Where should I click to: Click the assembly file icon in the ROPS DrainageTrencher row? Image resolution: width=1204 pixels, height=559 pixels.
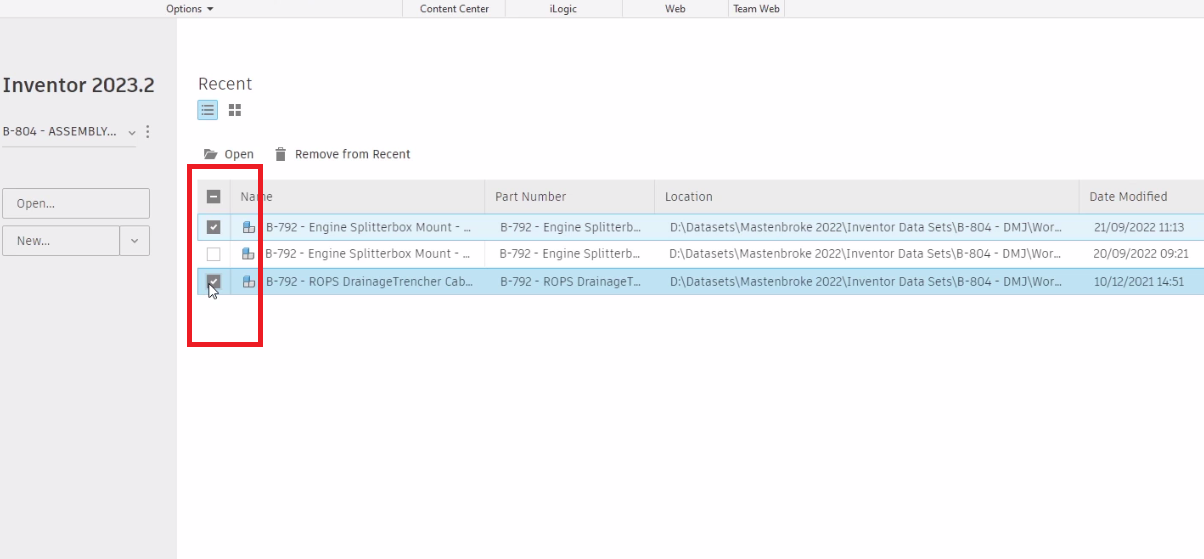tap(249, 282)
